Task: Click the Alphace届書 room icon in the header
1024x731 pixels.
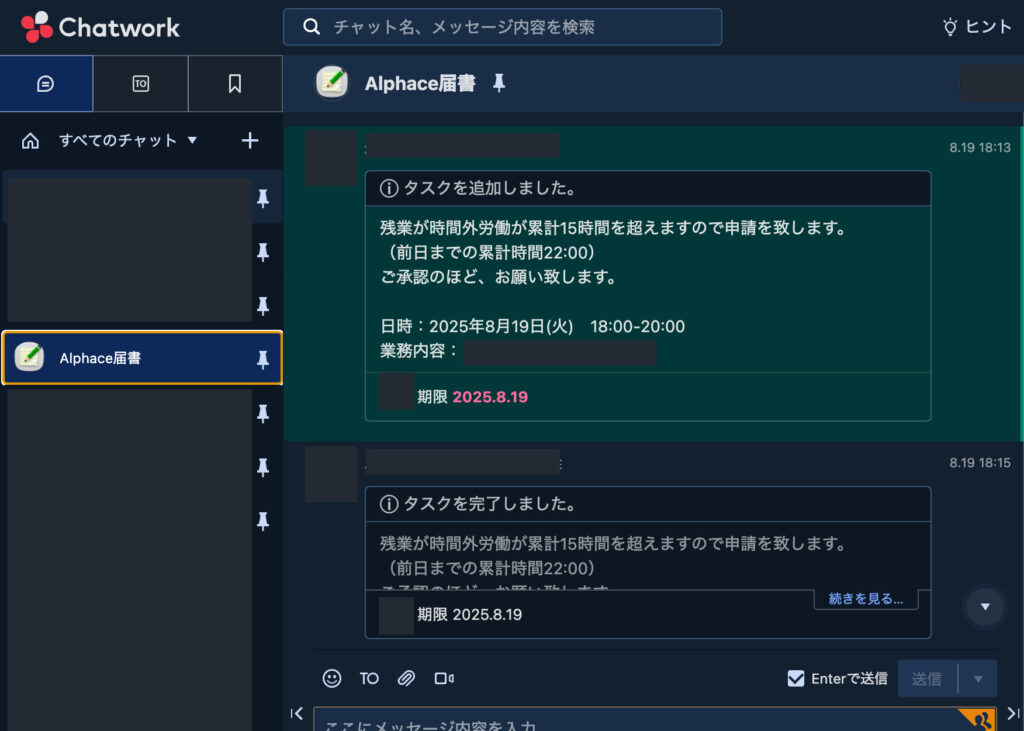Action: 332,83
